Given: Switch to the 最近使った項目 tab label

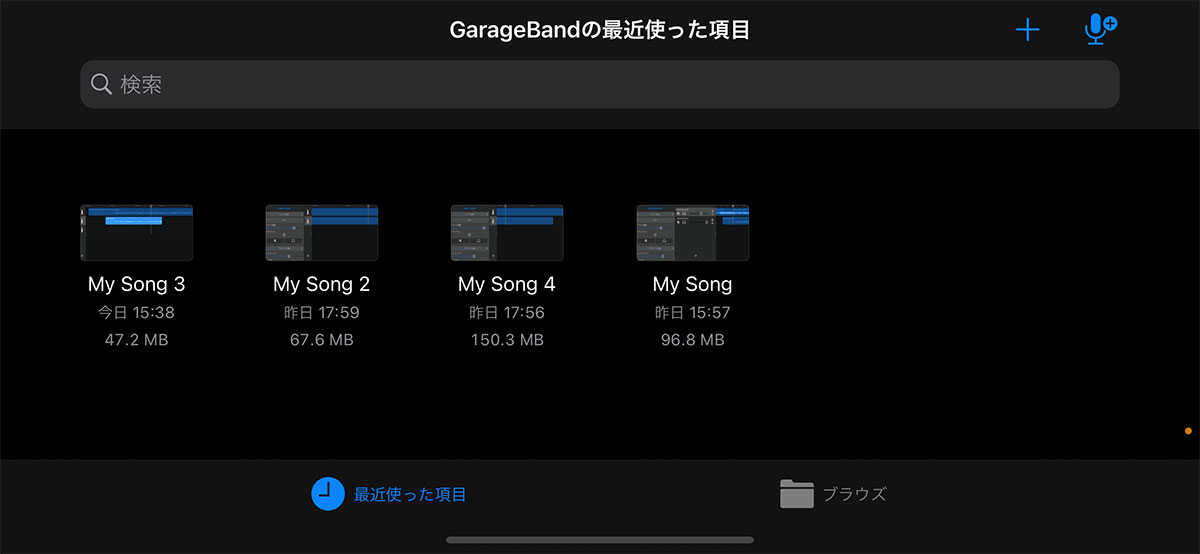Looking at the screenshot, I should click(x=410, y=494).
